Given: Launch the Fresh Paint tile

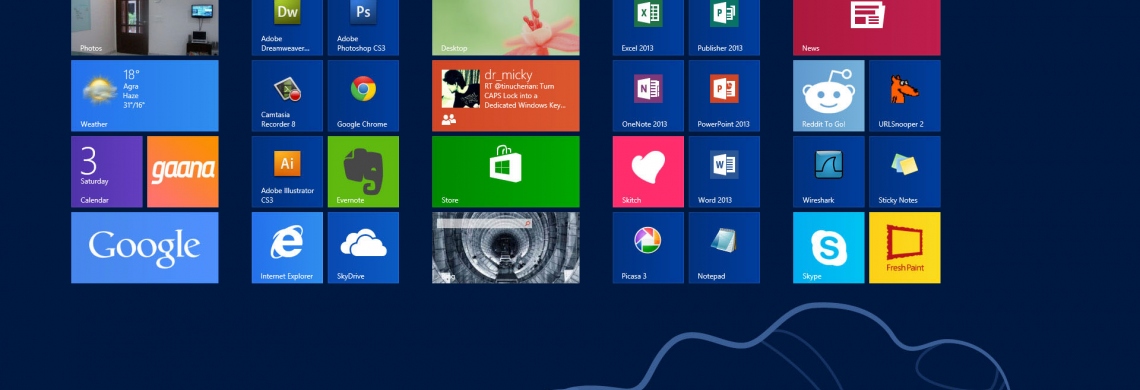Looking at the screenshot, I should tap(904, 247).
